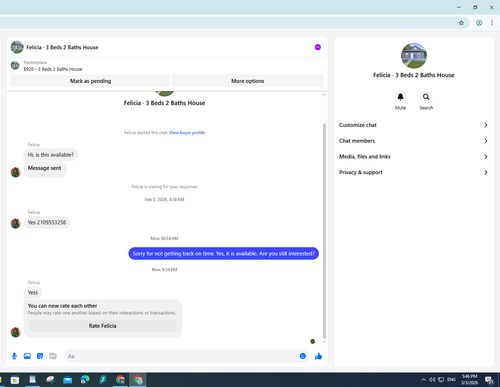This screenshot has width=500, height=387.
Task: Click the Search magnifier icon in chat info
Action: [x=426, y=97]
